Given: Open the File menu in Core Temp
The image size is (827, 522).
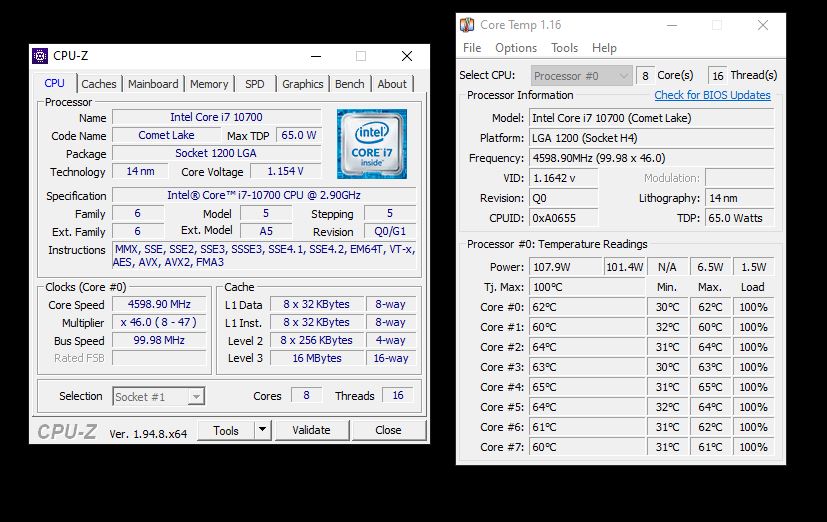Looking at the screenshot, I should (x=472, y=47).
